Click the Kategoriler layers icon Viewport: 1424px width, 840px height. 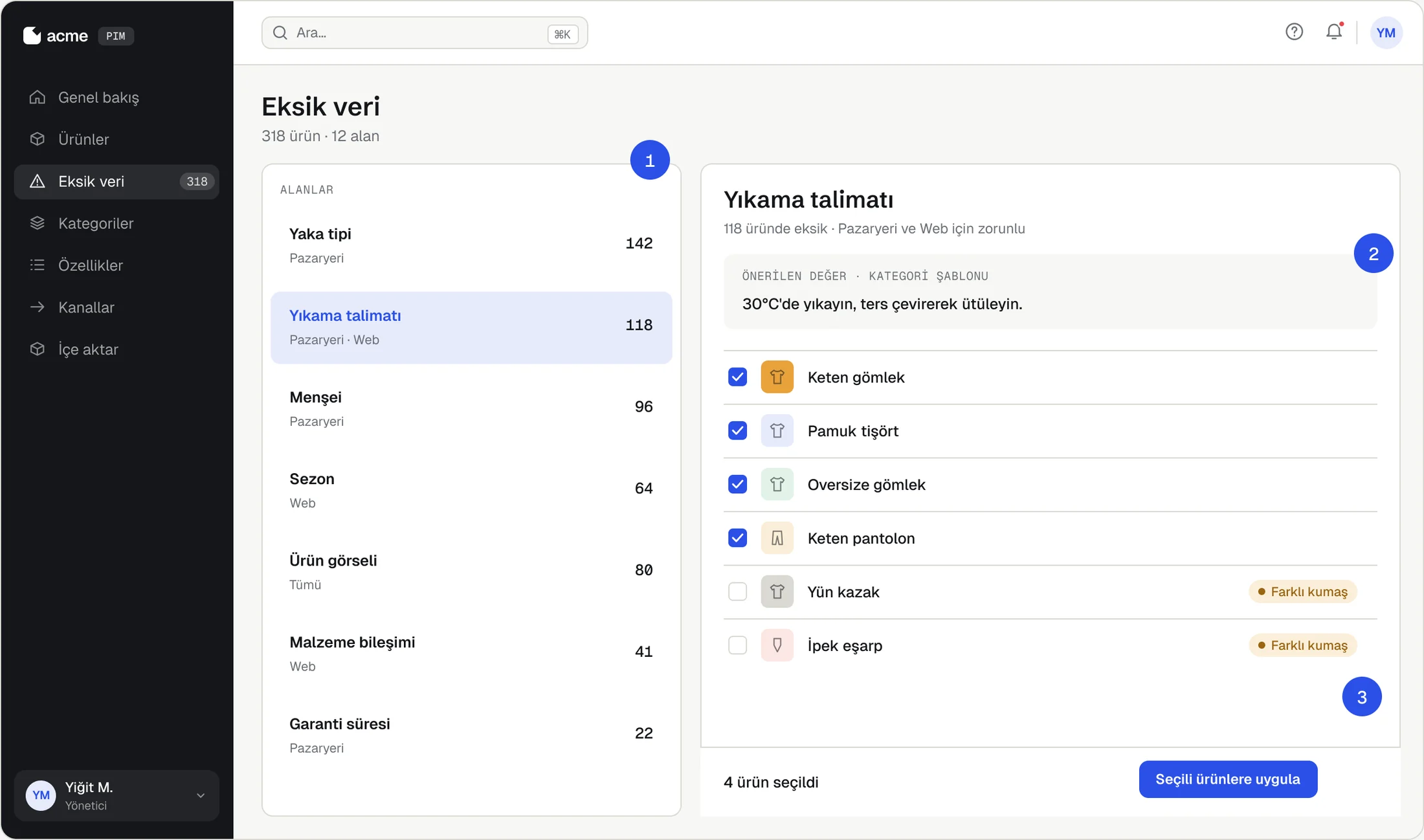click(38, 223)
